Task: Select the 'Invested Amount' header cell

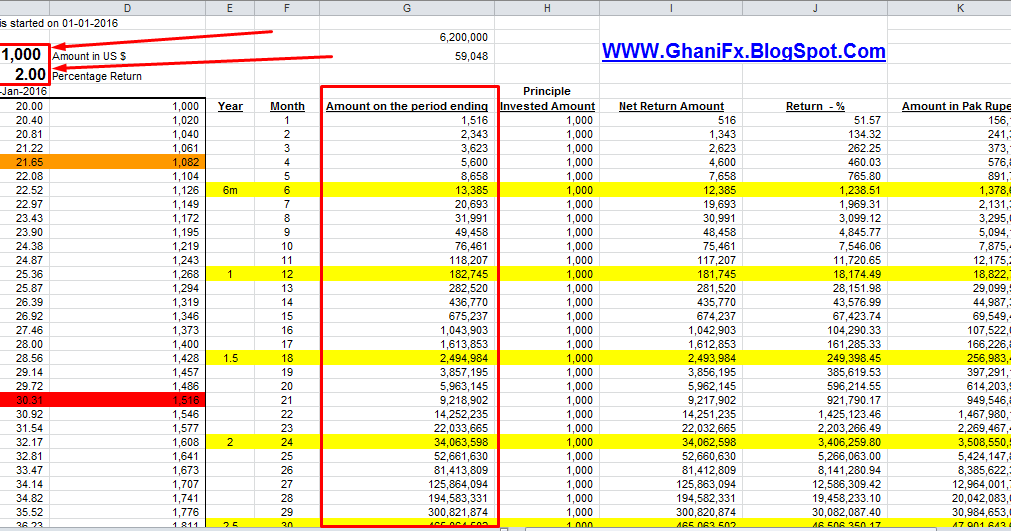Action: click(x=547, y=106)
